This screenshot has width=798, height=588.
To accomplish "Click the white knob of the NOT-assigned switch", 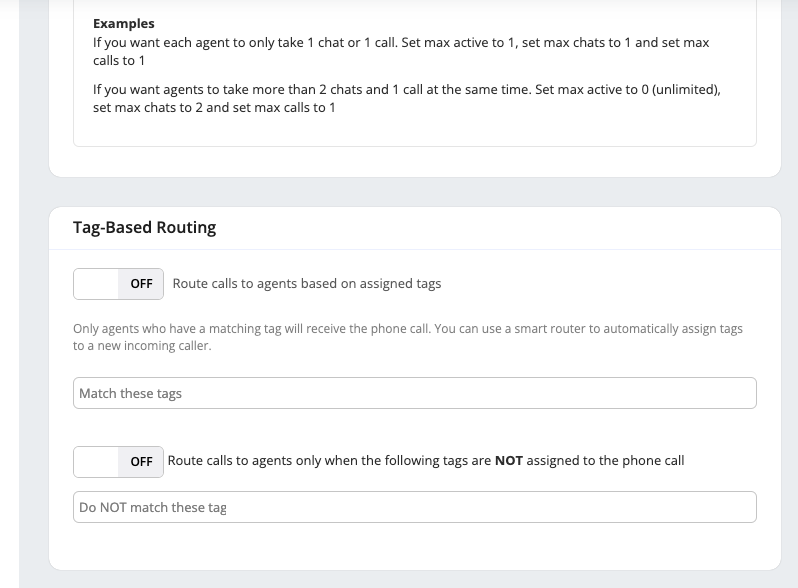I will tap(97, 462).
